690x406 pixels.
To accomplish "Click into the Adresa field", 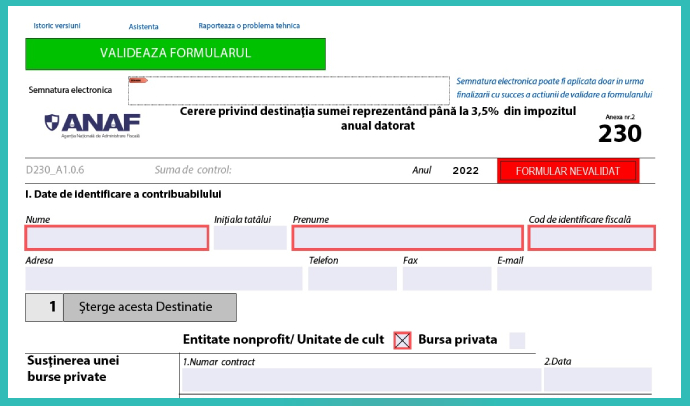I will [x=164, y=278].
